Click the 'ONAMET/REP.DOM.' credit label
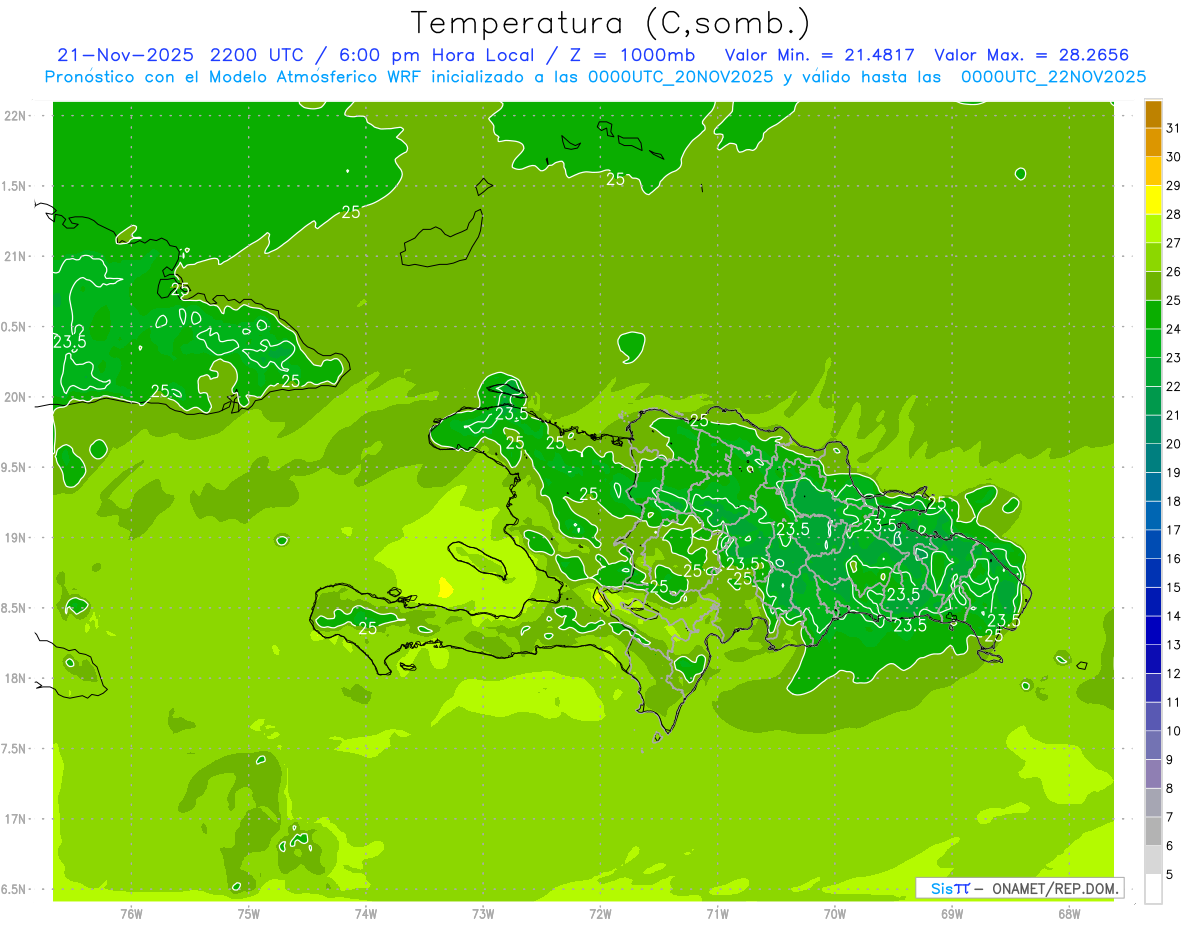Image resolution: width=1200 pixels, height=927 pixels. (1054, 888)
